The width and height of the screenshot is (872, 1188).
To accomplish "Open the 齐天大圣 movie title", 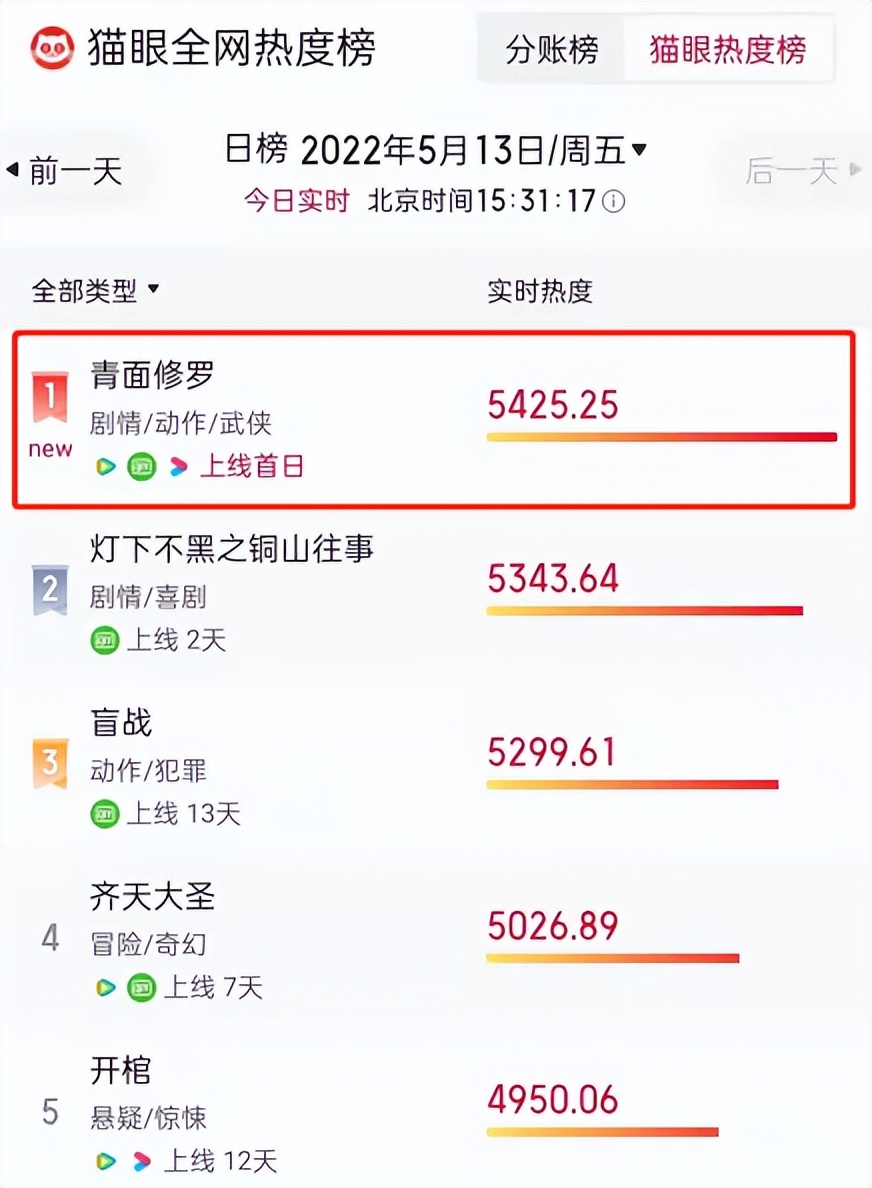I will [152, 896].
